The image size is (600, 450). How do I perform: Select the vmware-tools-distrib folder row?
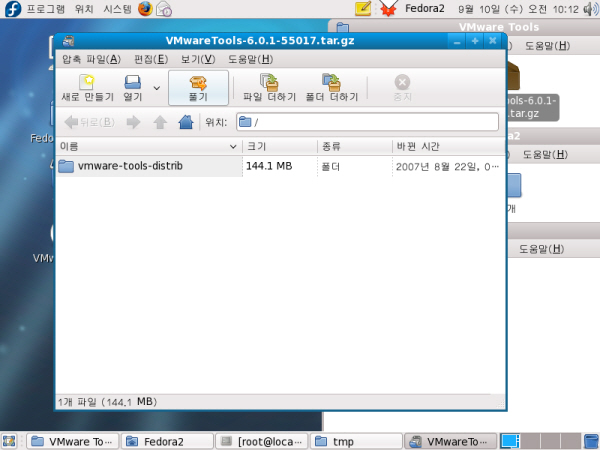coord(281,166)
